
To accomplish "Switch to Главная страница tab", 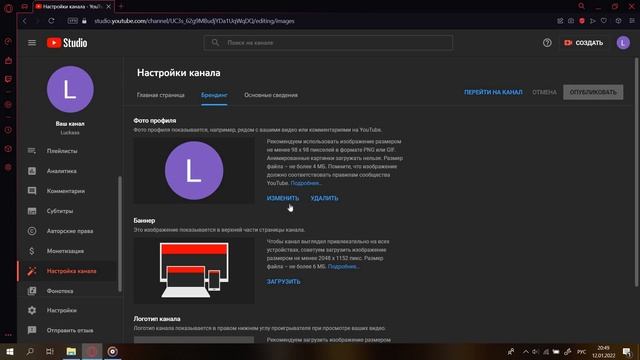I will click(161, 95).
